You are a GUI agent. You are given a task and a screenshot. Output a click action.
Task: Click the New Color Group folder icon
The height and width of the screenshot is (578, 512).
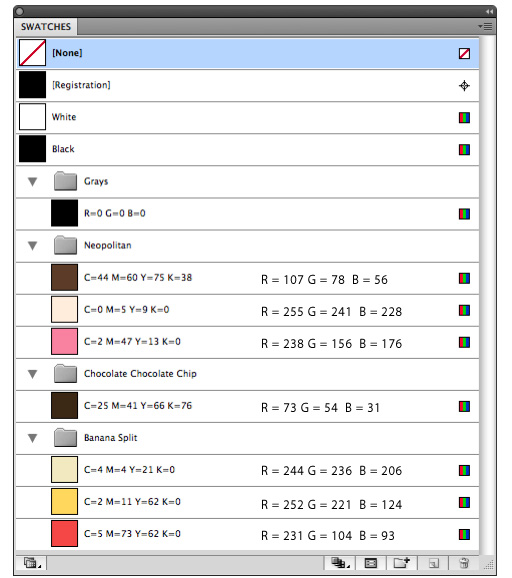pos(401,563)
